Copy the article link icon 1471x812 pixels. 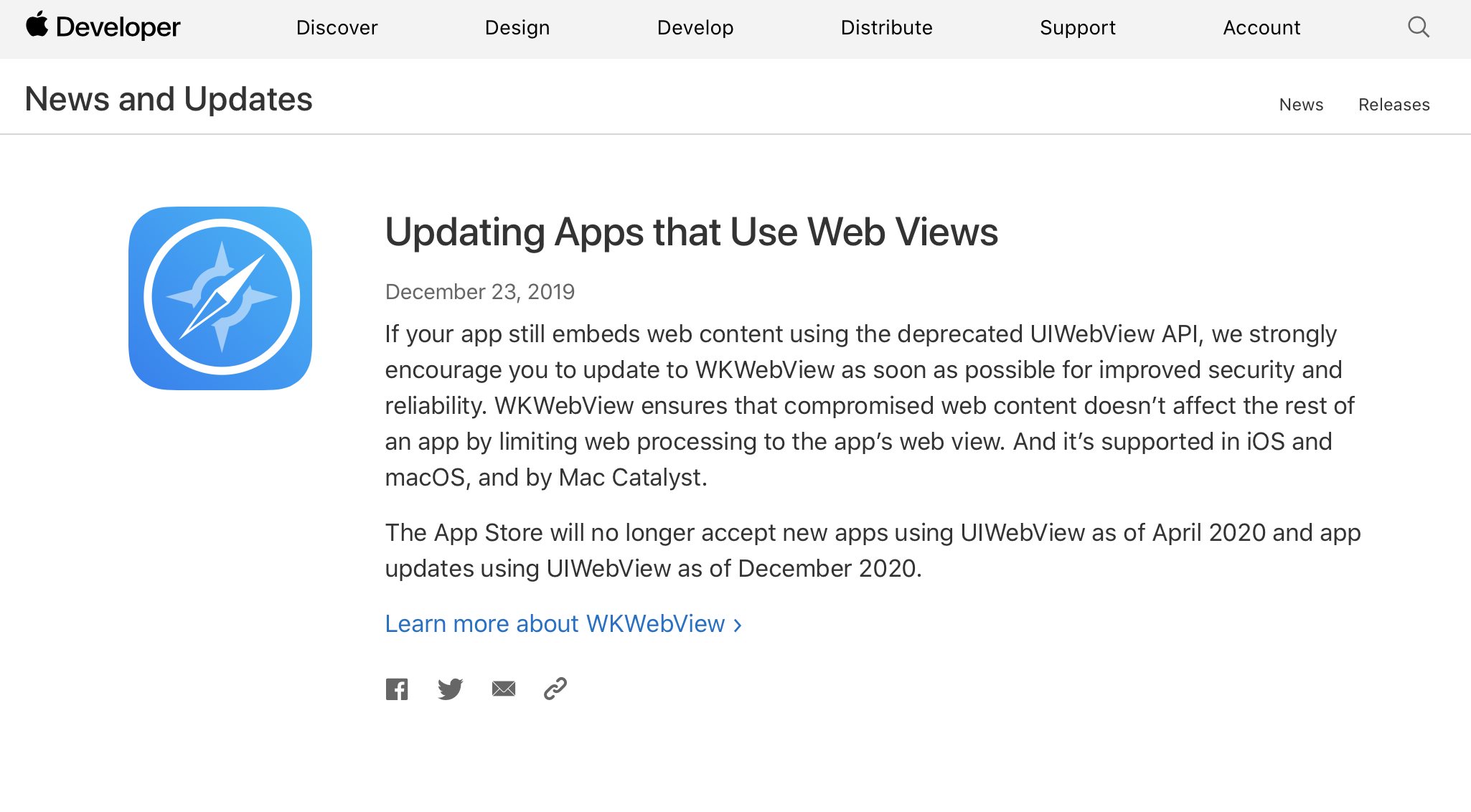(x=555, y=689)
